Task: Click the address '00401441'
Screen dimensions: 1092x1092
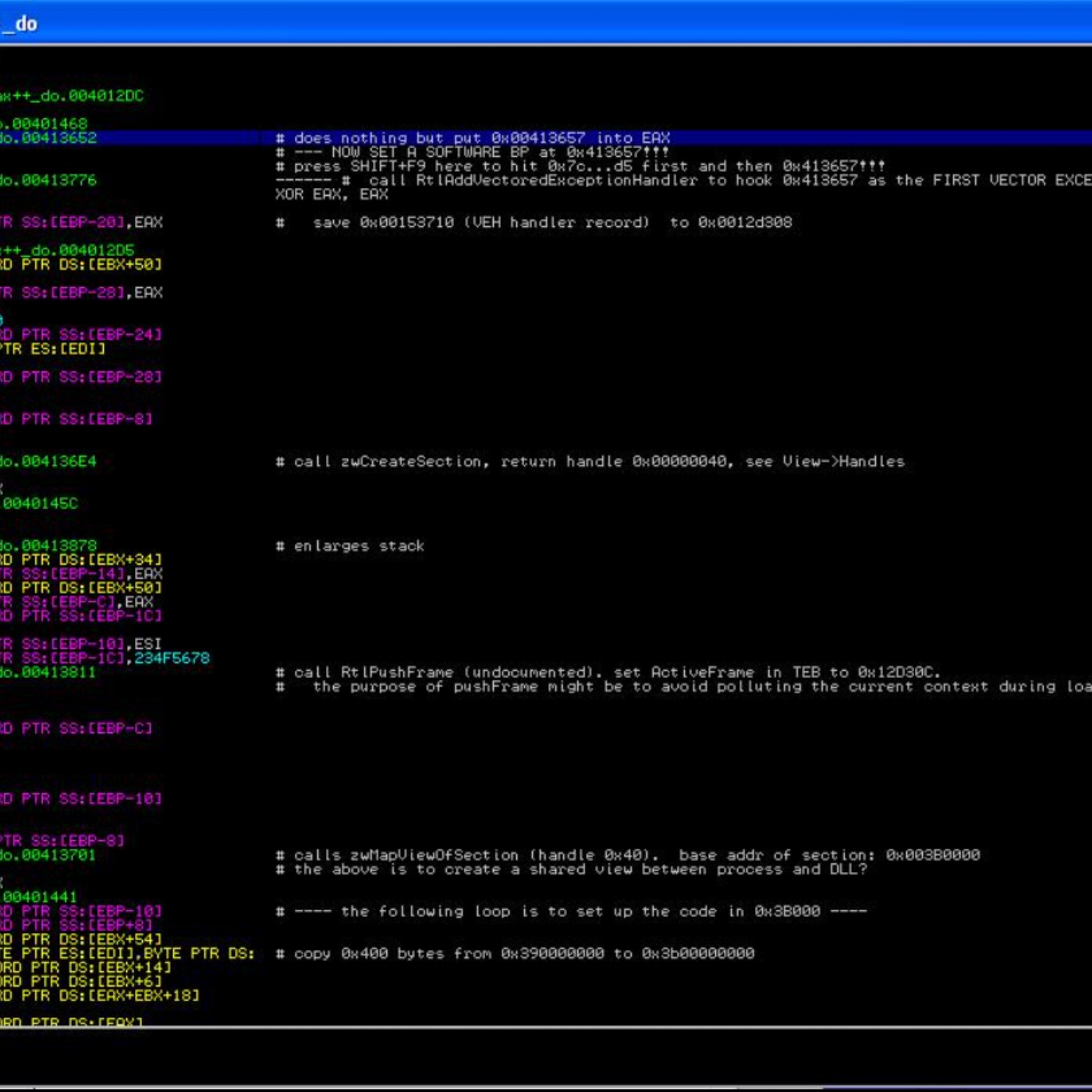Action: 41,896
